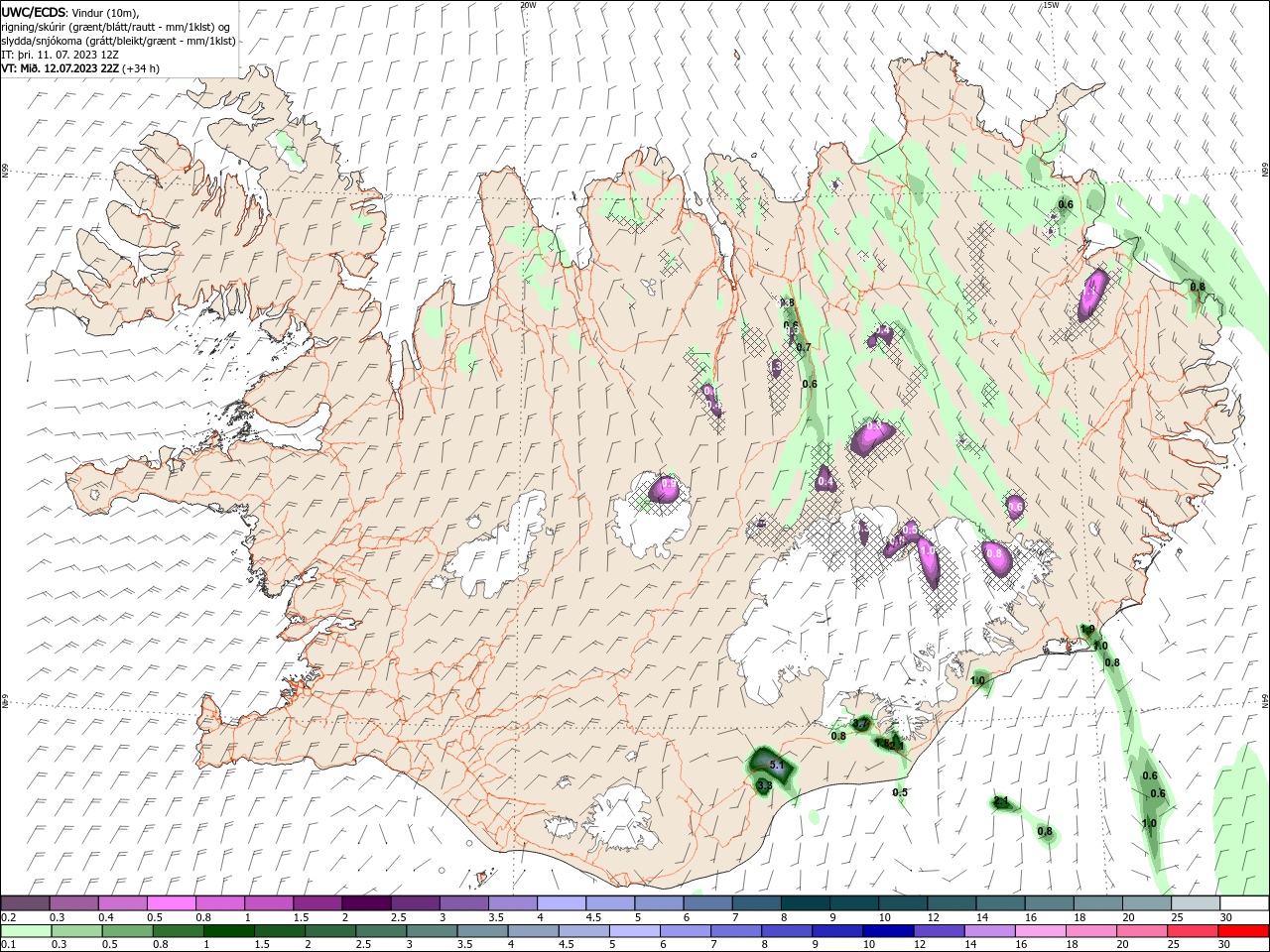The width and height of the screenshot is (1270, 952).
Task: Select the 0.7 value in the northern interior
Action: (x=804, y=347)
